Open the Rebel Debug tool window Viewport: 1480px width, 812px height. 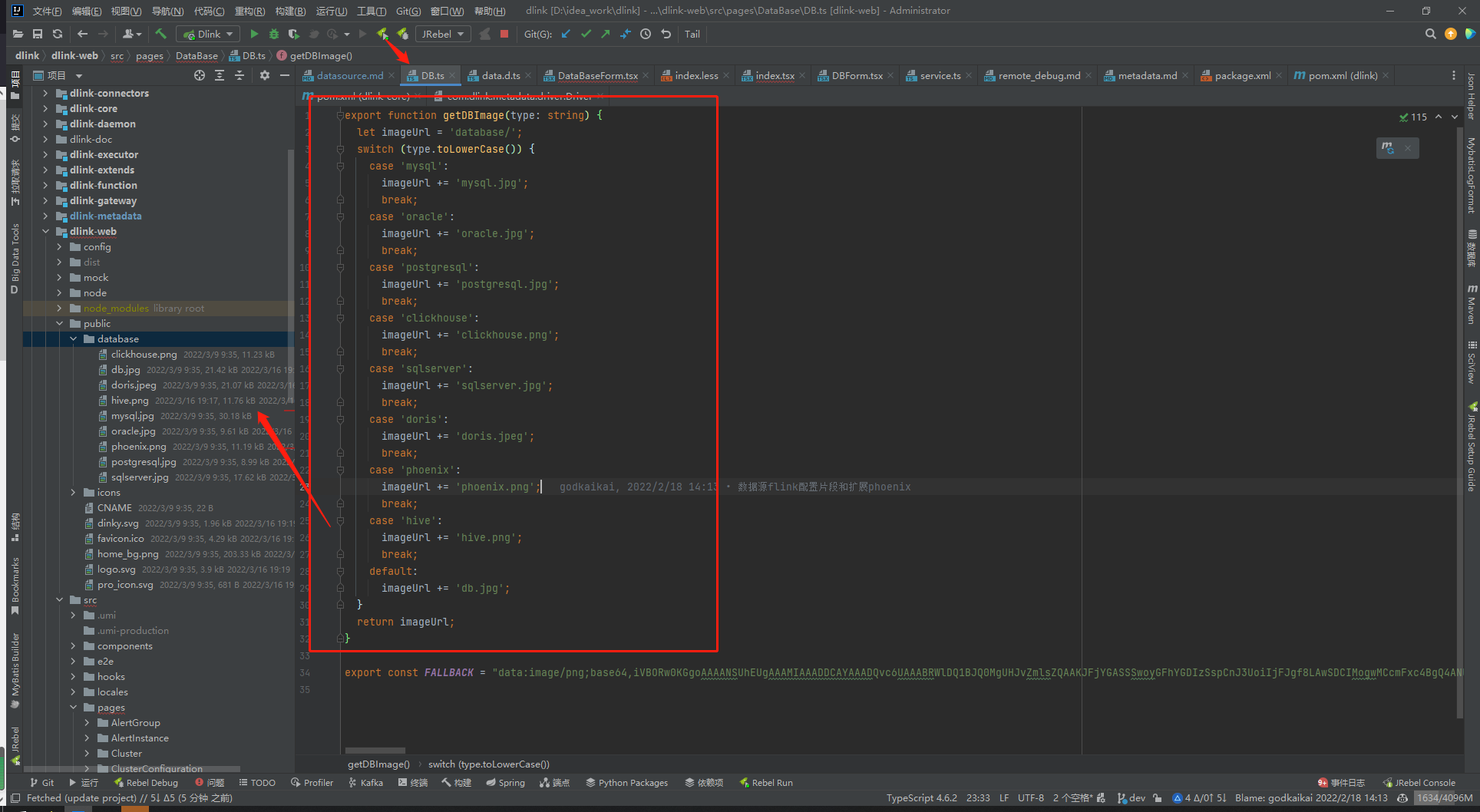pyautogui.click(x=146, y=783)
